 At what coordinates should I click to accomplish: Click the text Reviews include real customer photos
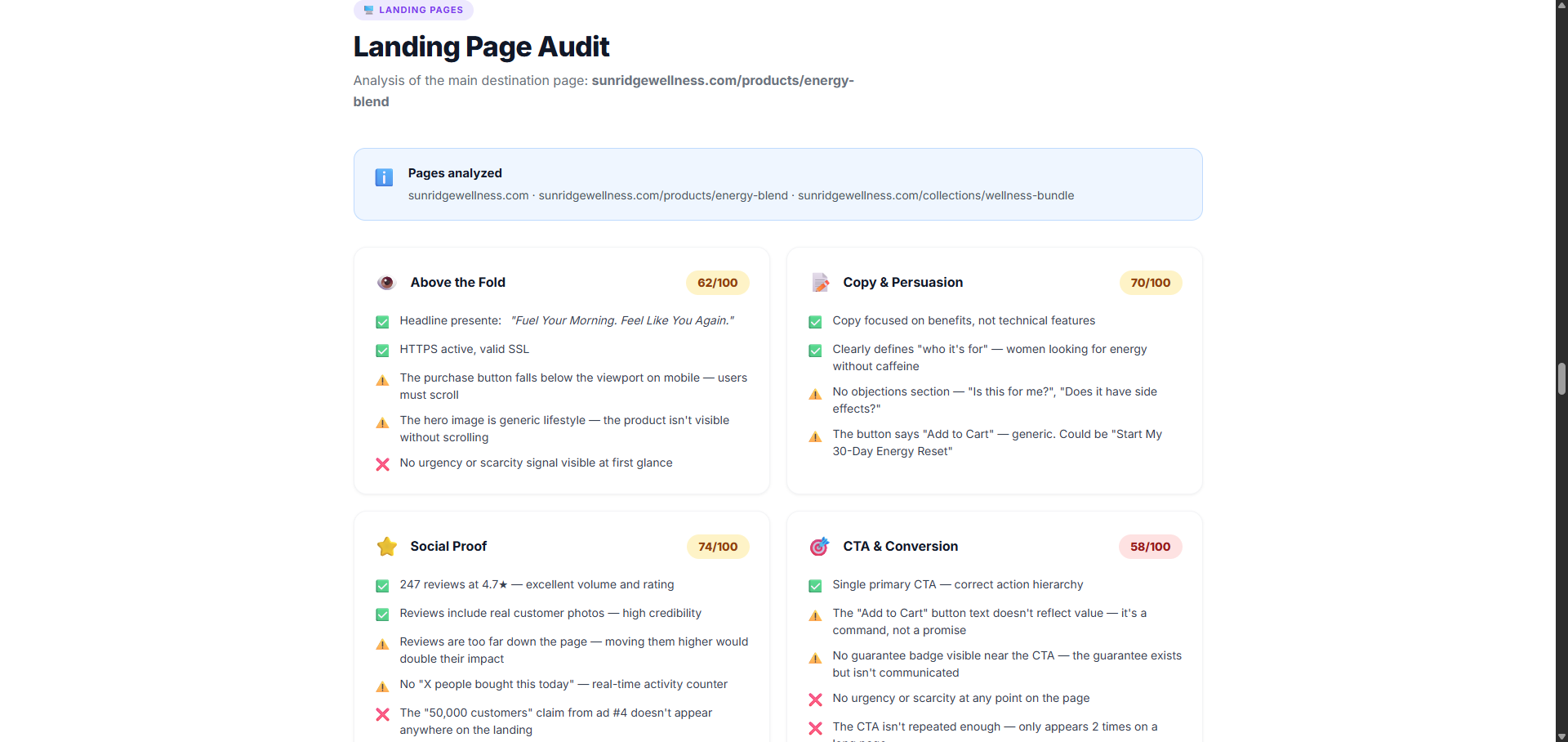[502, 614]
